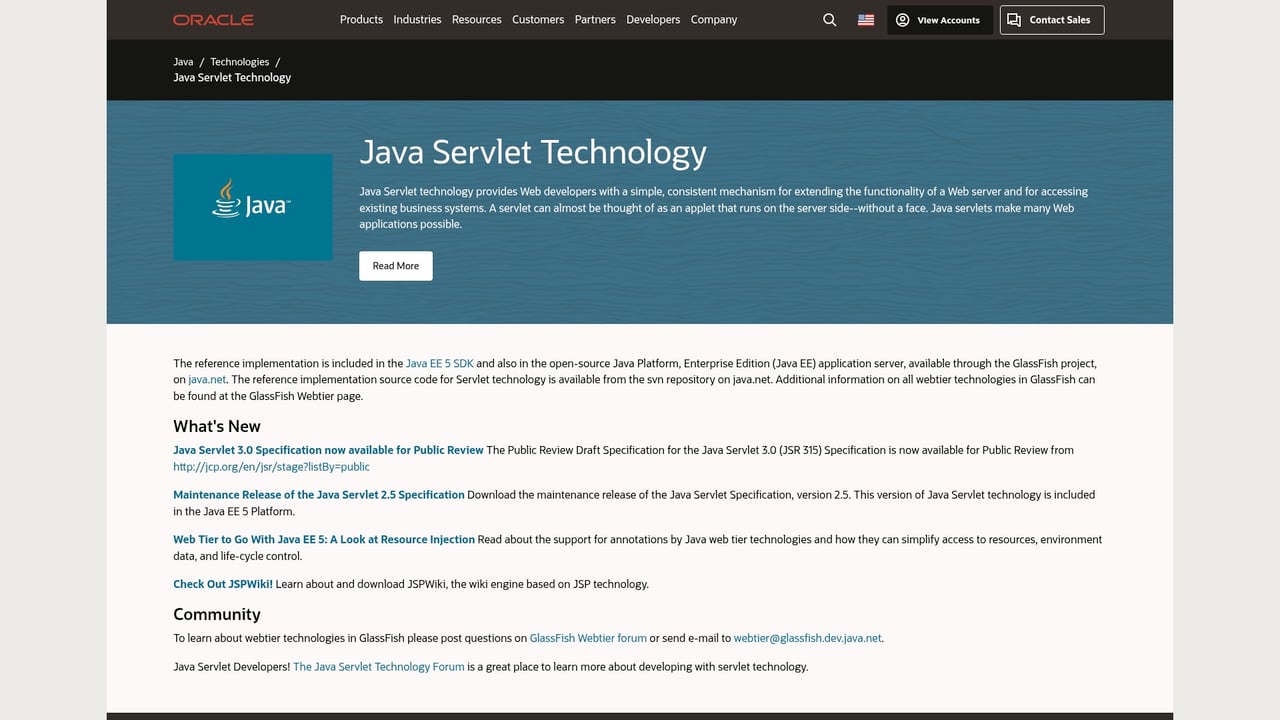The width and height of the screenshot is (1280, 720).
Task: Click the Java Servlet 3.0 Specification link
Action: pos(328,450)
